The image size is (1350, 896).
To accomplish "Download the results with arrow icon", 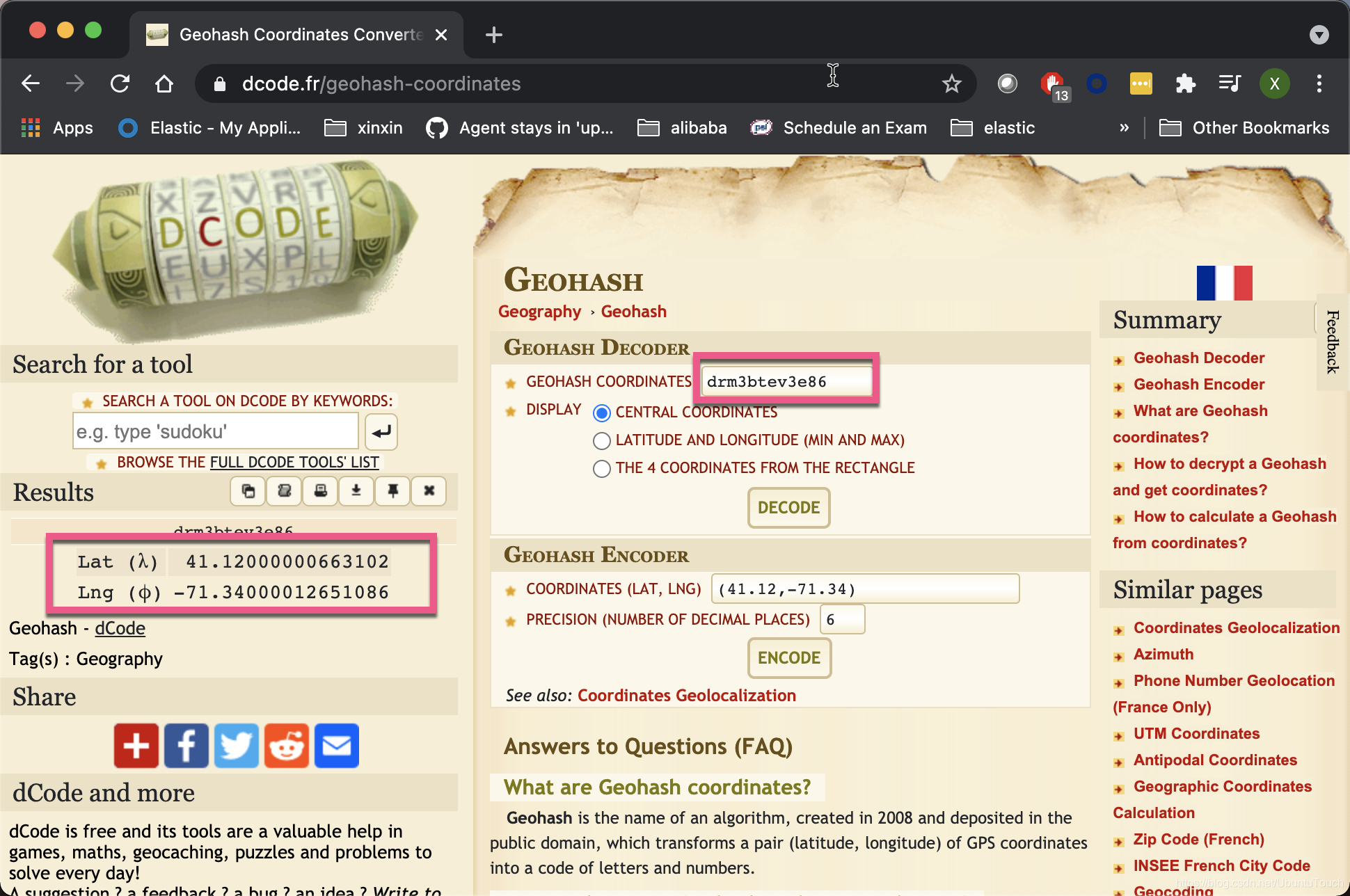I will coord(356,492).
